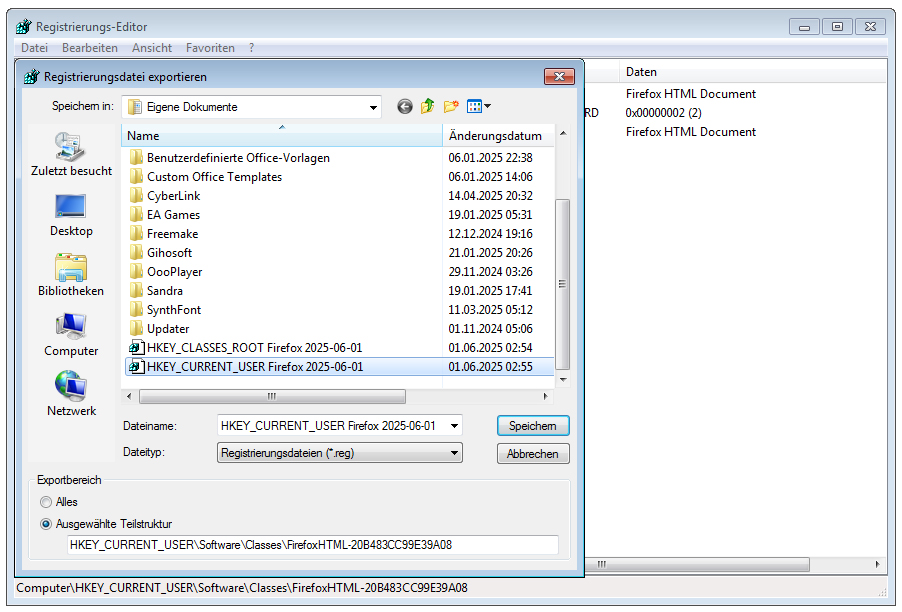Open Netzwerk in places bar
The height and width of the screenshot is (612, 902).
click(x=70, y=395)
